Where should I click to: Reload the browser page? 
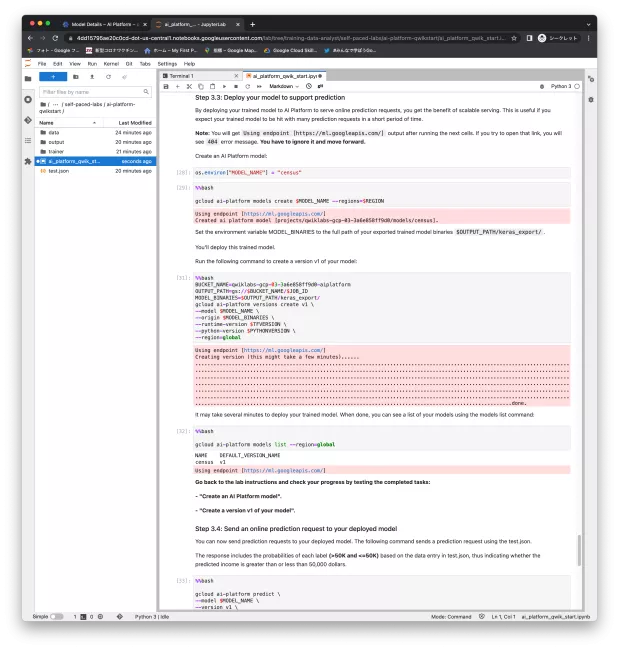pyautogui.click(x=55, y=38)
